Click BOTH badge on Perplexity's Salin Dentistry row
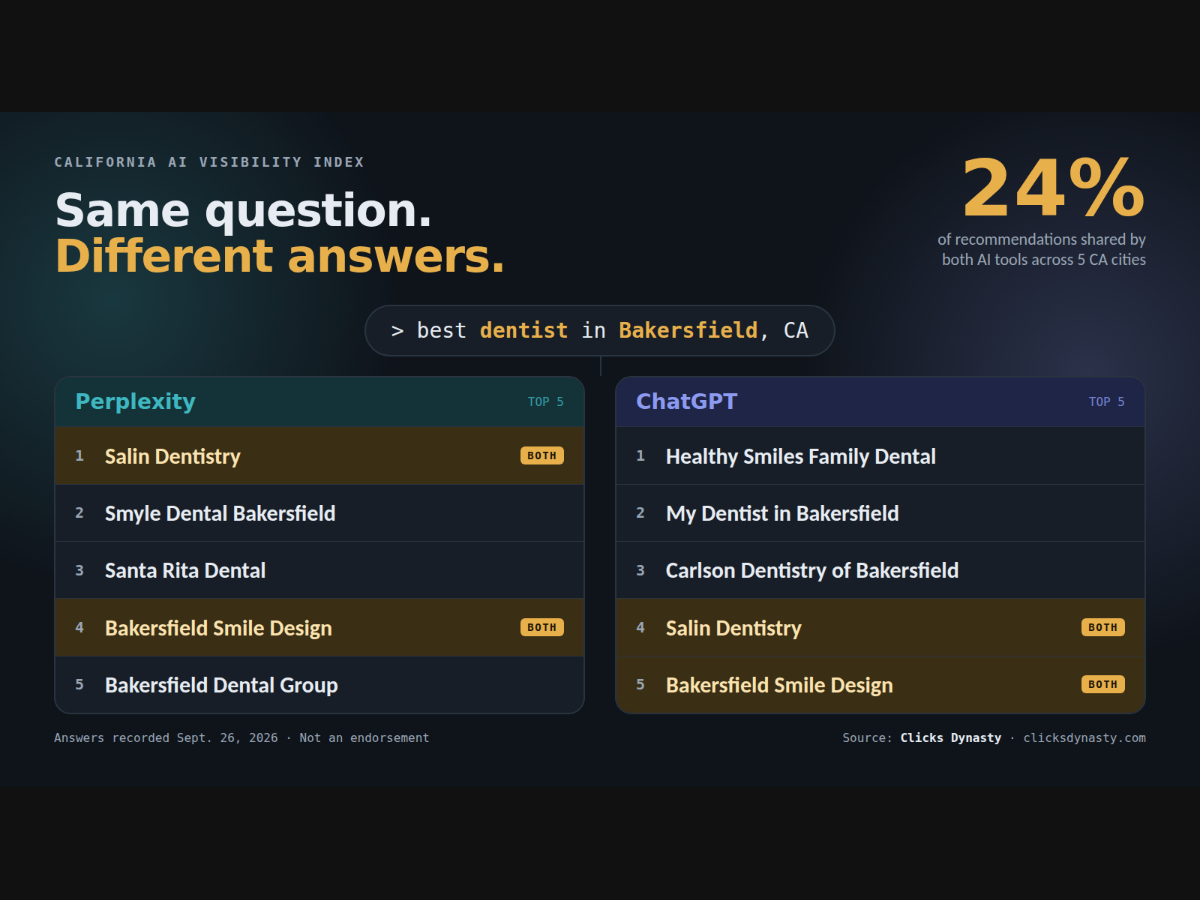 click(542, 456)
